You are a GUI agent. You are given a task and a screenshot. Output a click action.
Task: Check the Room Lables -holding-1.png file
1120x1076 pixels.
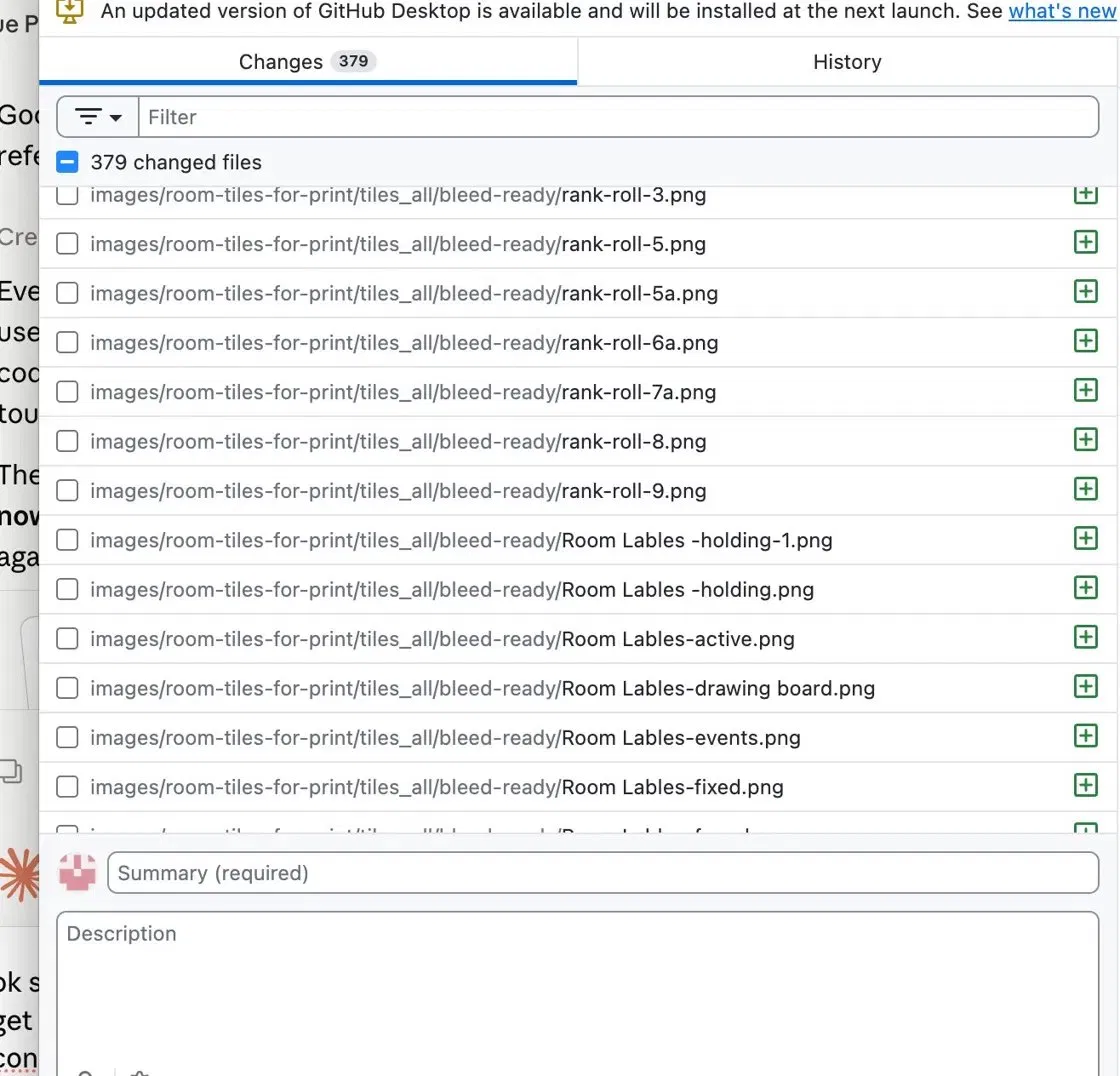(x=67, y=539)
